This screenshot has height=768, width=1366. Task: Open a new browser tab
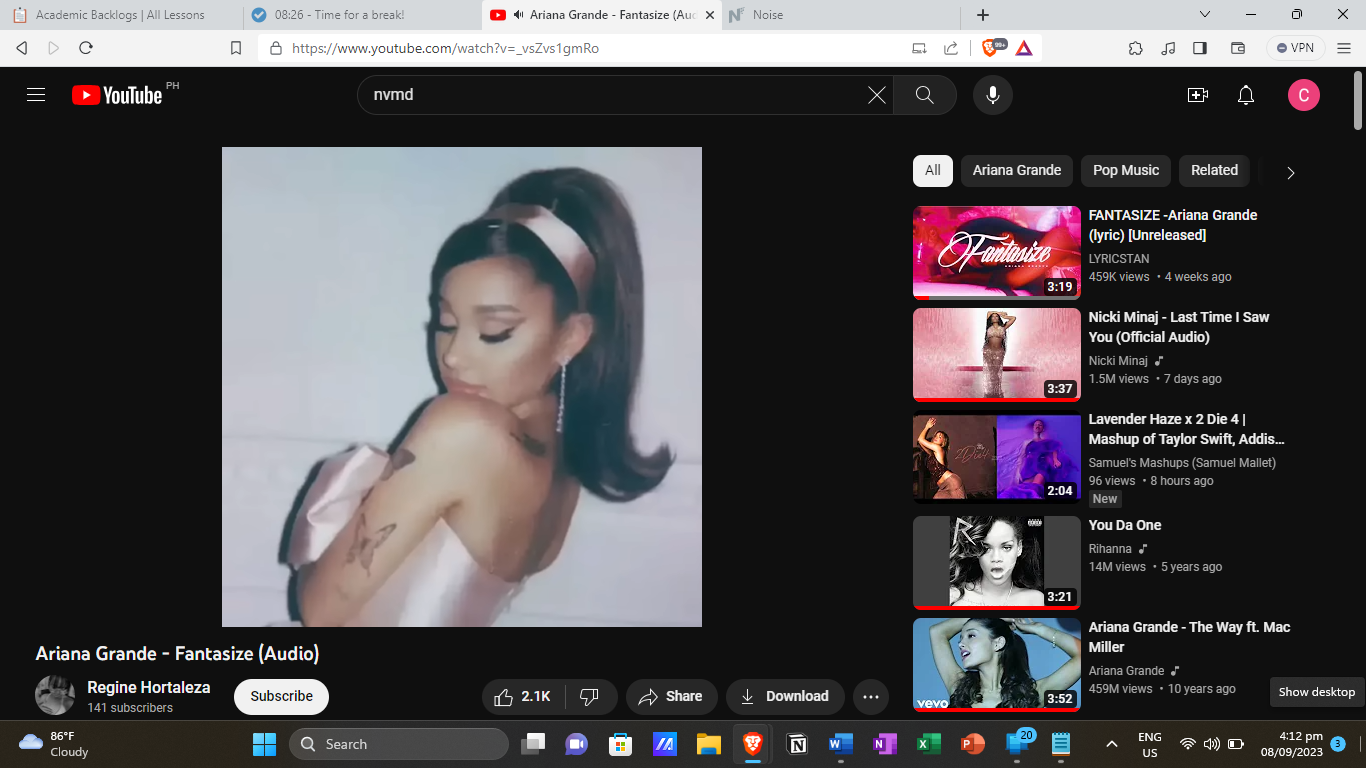983,15
